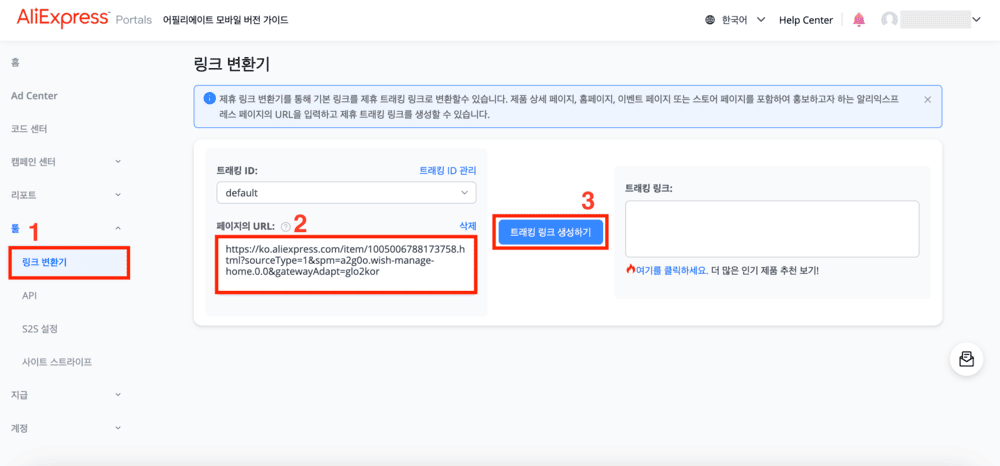This screenshot has height=466, width=1000.
Task: Click the 트래킹 링크 생성하기 button
Action: [550, 233]
